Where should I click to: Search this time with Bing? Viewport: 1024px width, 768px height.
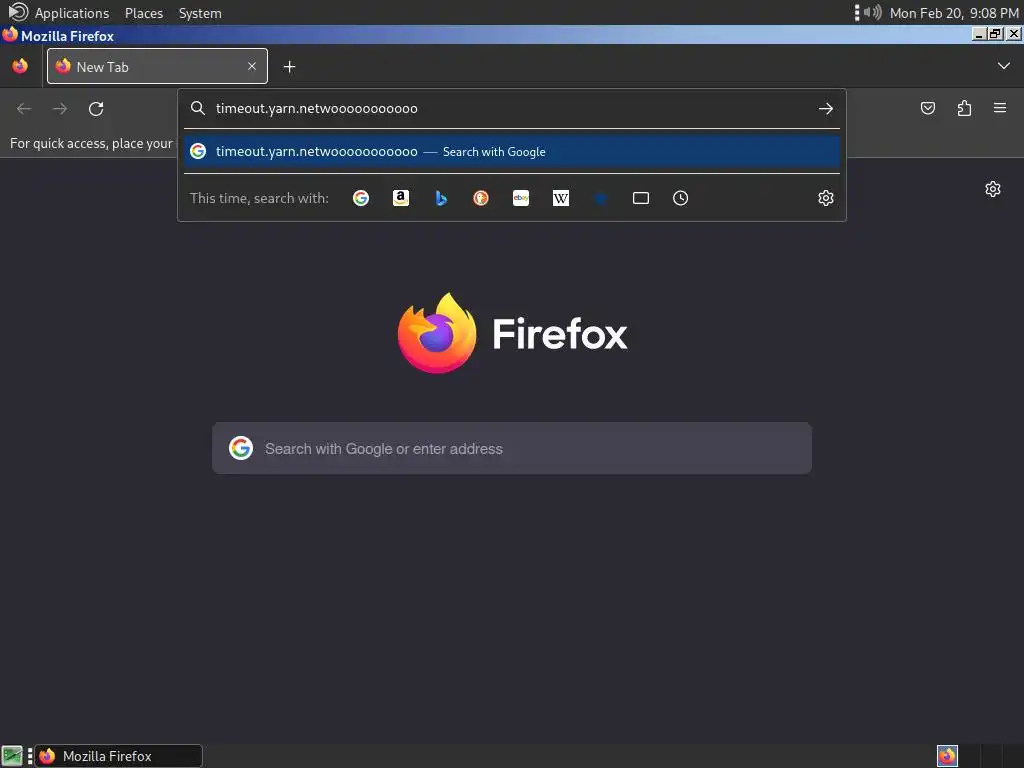441,198
